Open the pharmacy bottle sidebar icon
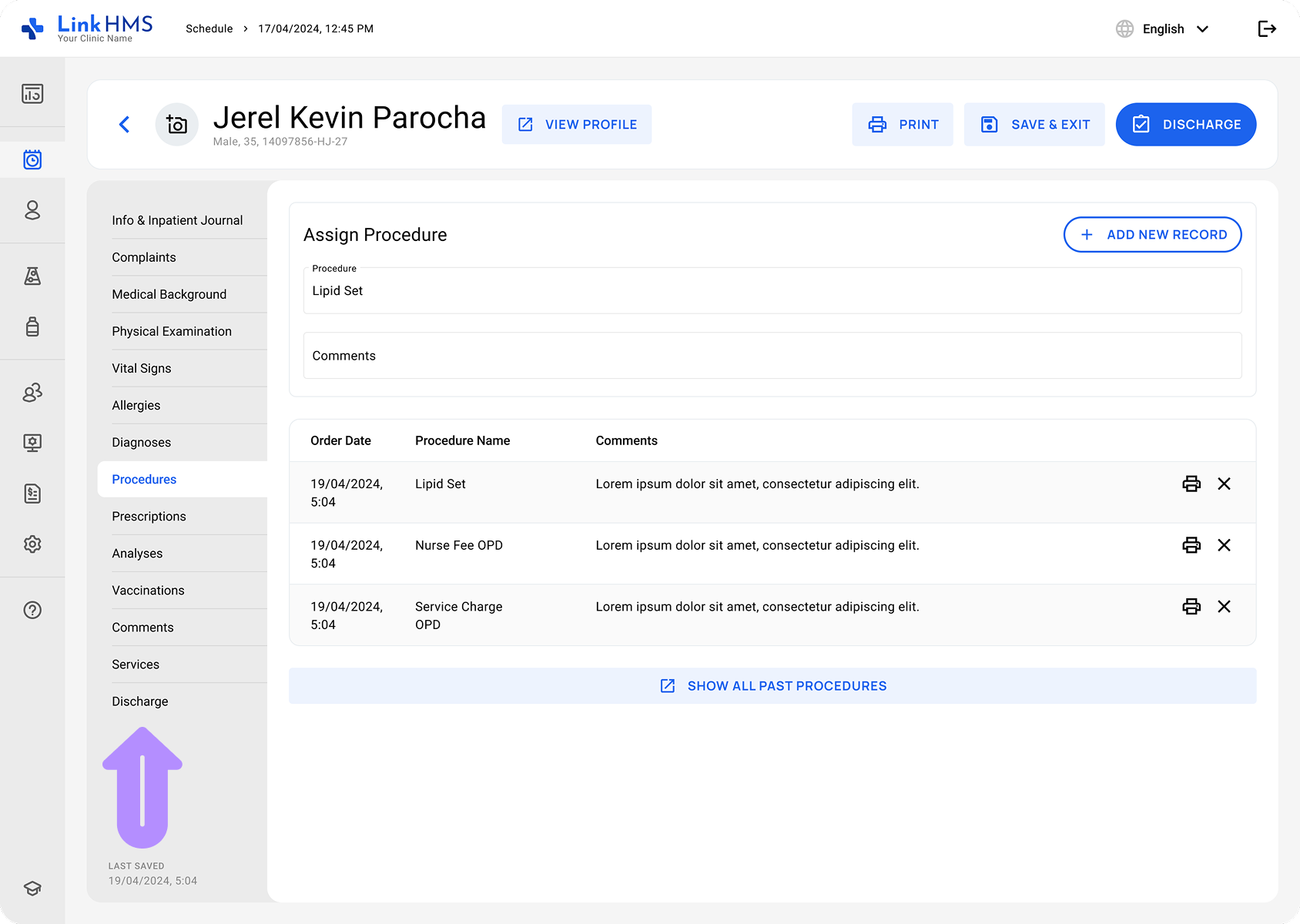The image size is (1300, 924). (32, 326)
